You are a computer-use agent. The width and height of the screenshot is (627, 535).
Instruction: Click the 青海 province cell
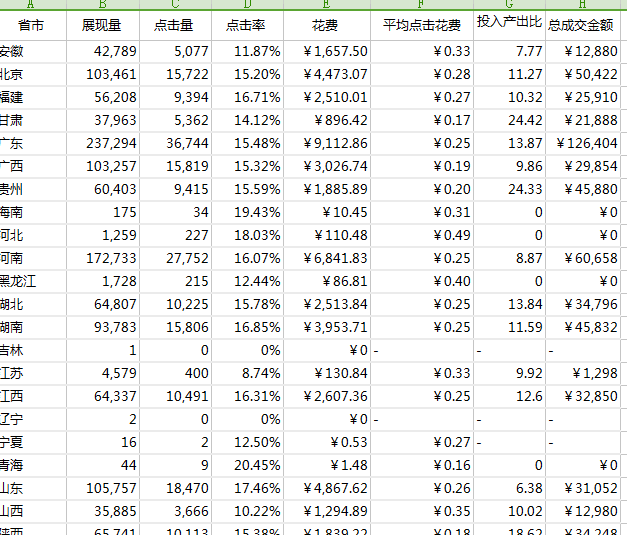[33, 465]
